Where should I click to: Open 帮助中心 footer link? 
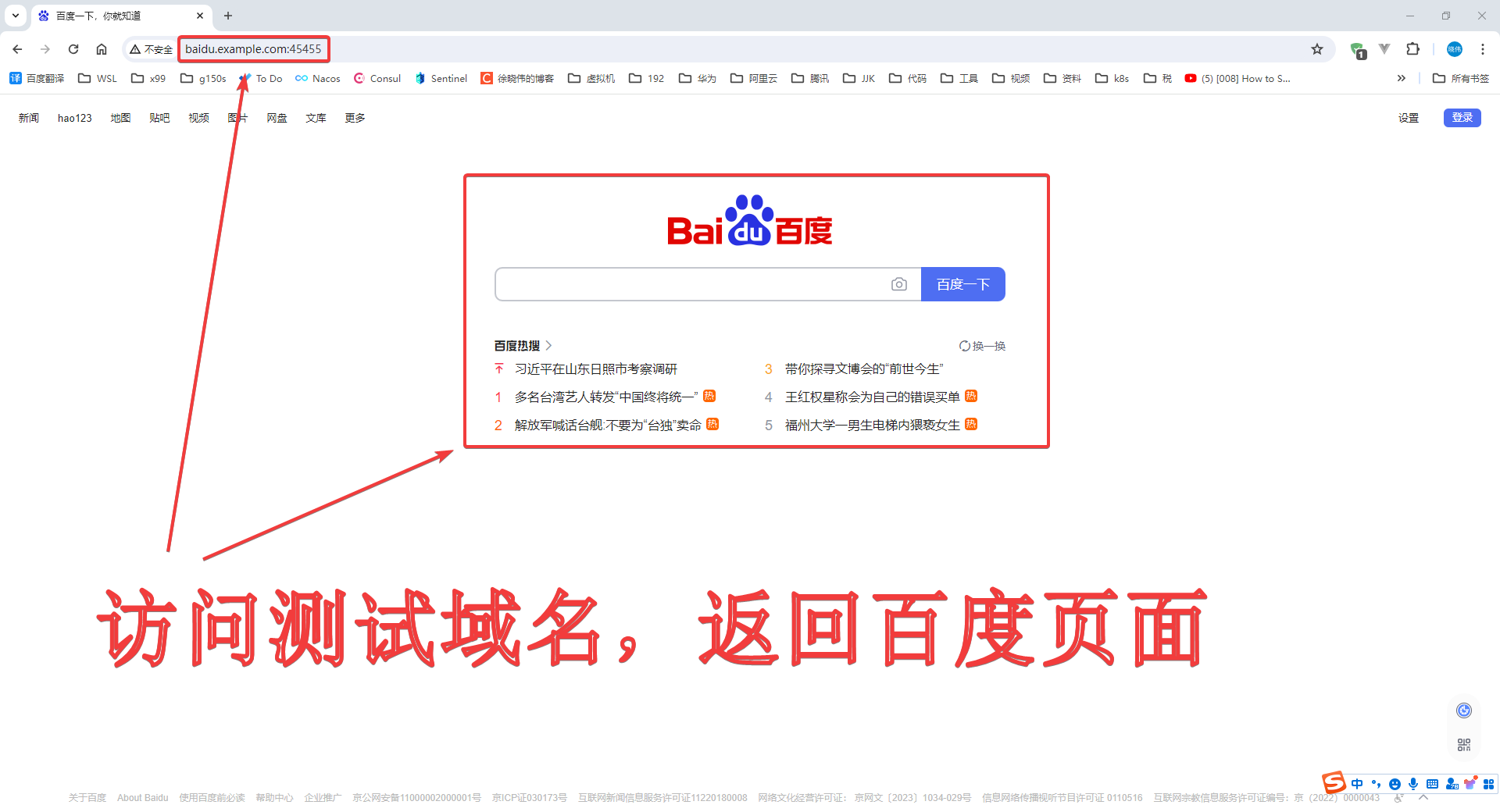tap(274, 798)
